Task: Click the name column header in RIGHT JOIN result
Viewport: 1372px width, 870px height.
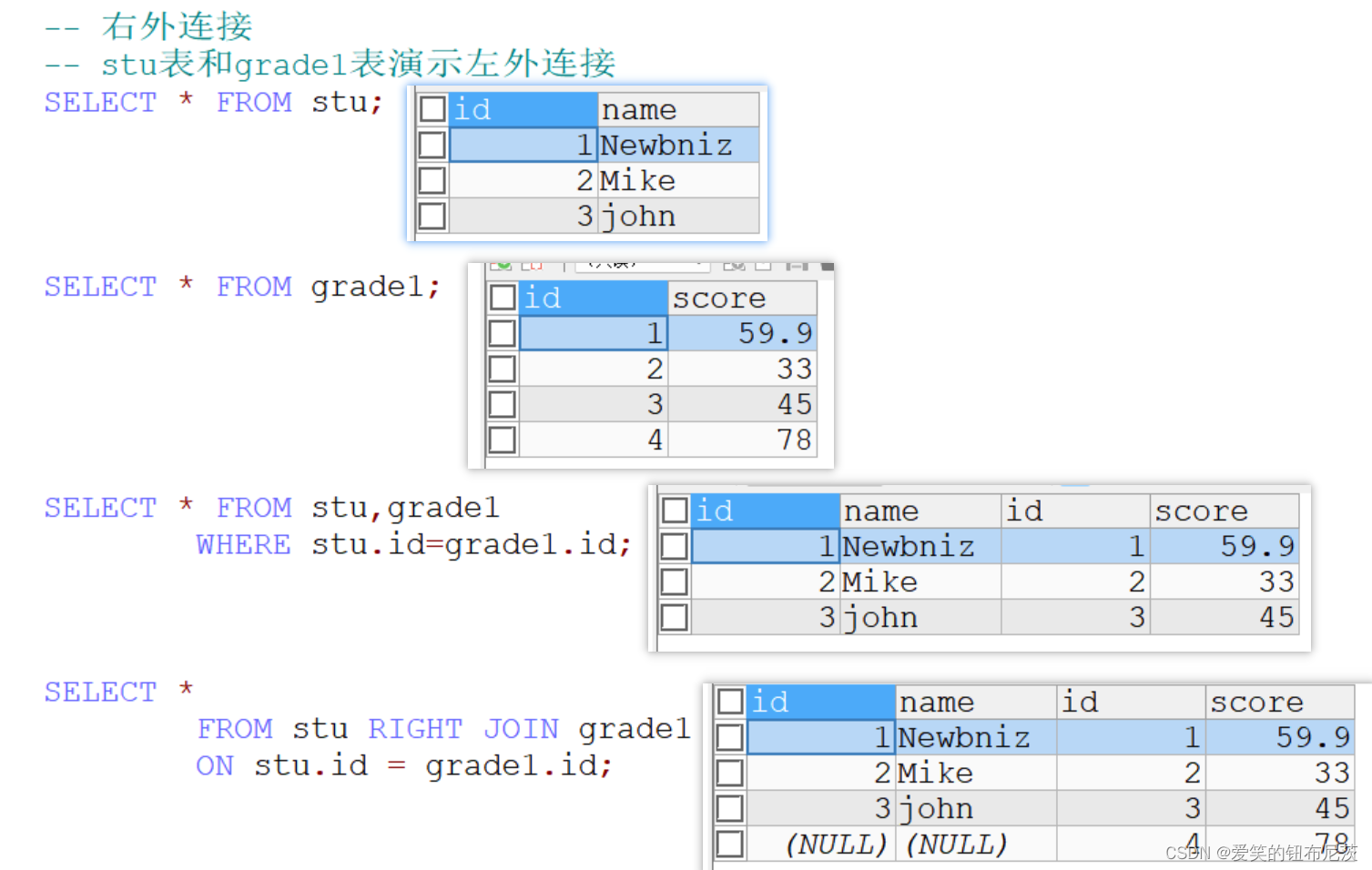Action: (x=976, y=702)
